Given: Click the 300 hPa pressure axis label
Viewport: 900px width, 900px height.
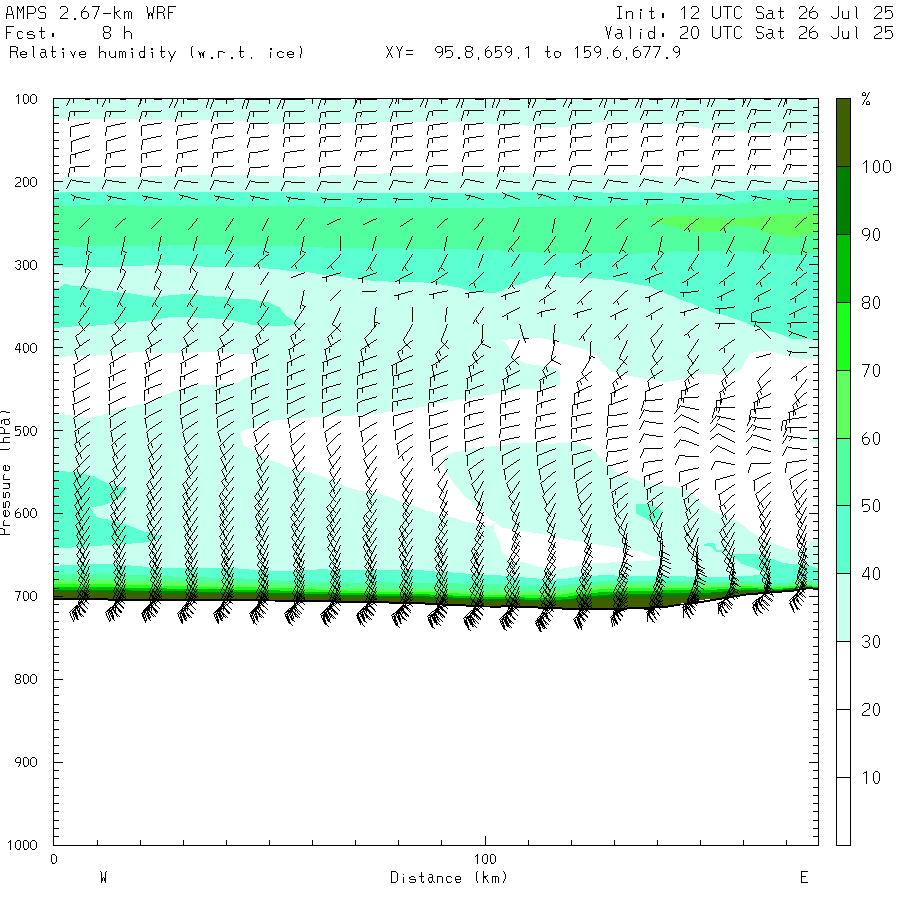Looking at the screenshot, I should click(x=26, y=265).
